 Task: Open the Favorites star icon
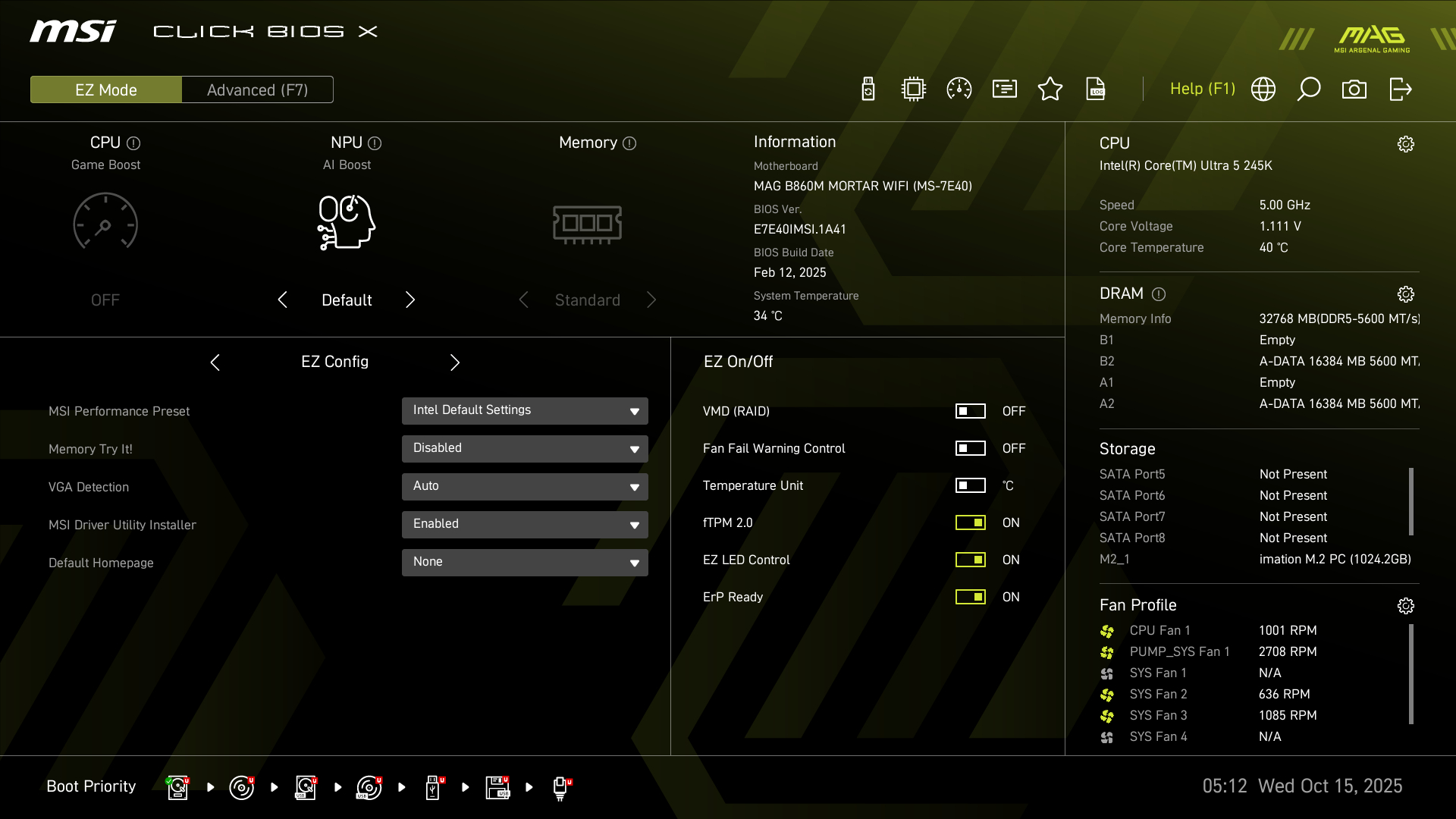click(1050, 89)
